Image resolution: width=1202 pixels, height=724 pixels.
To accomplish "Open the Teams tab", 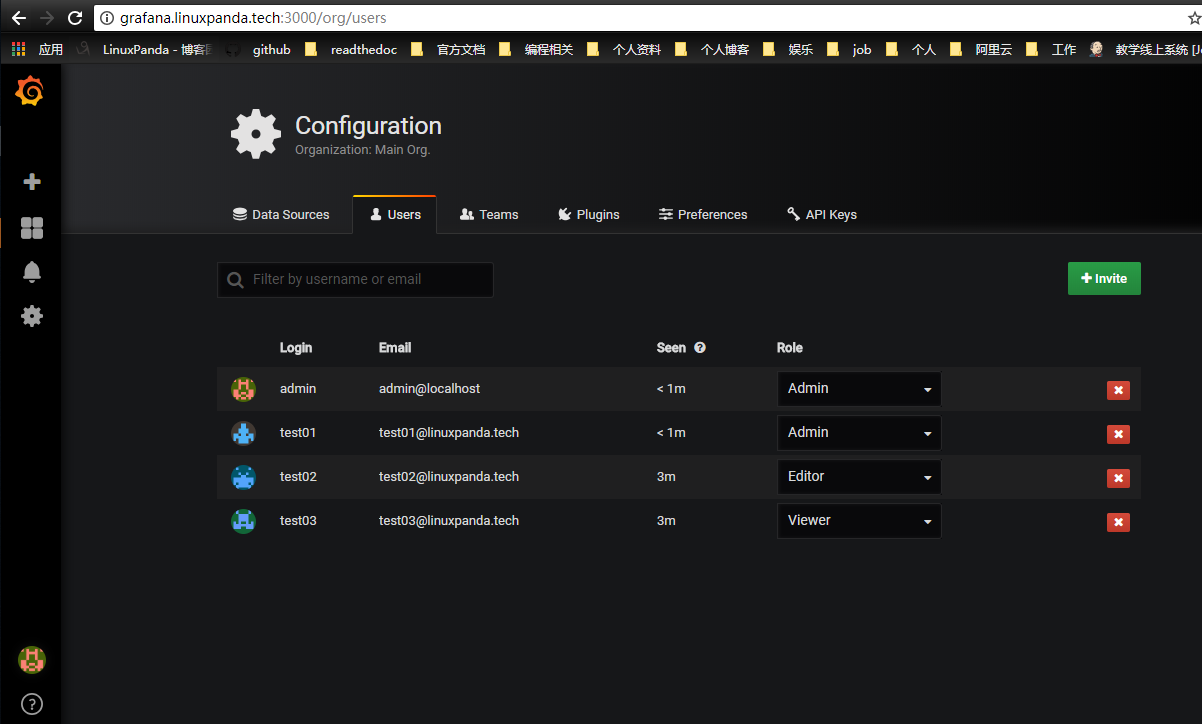I will pos(489,215).
